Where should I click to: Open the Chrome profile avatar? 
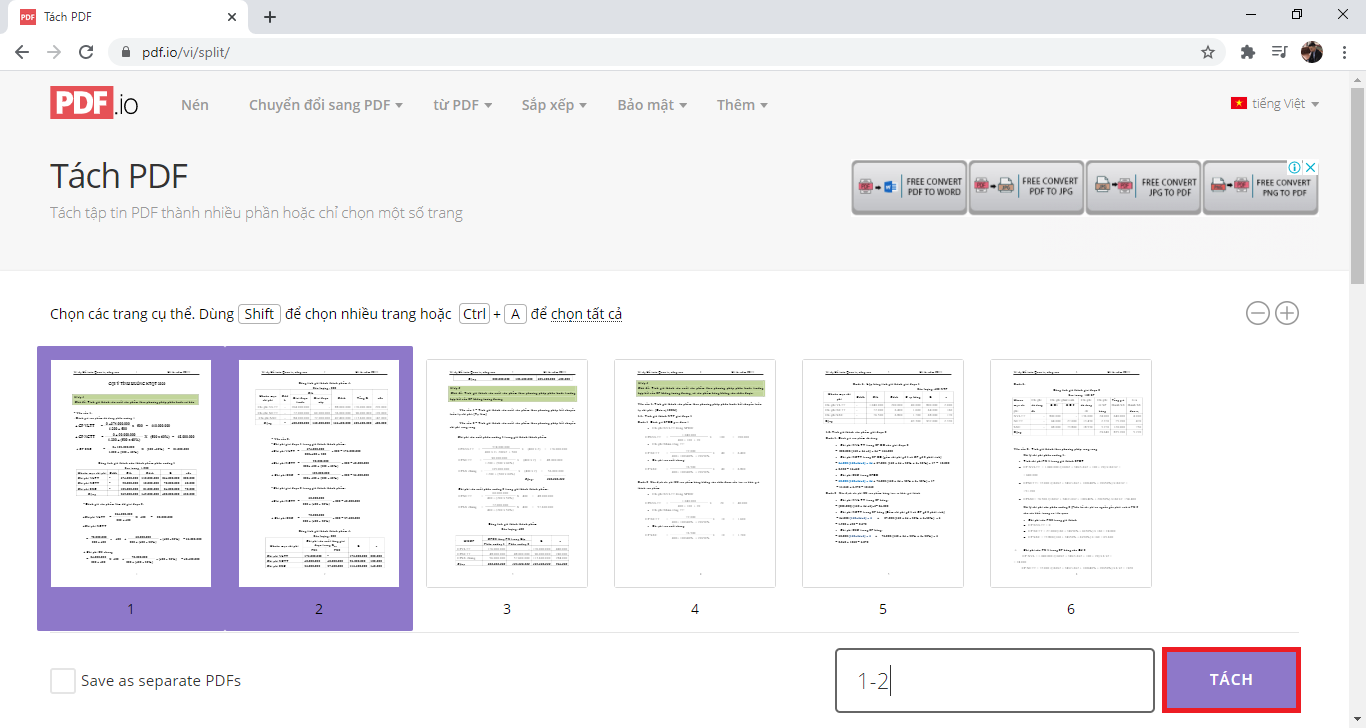tap(1312, 52)
